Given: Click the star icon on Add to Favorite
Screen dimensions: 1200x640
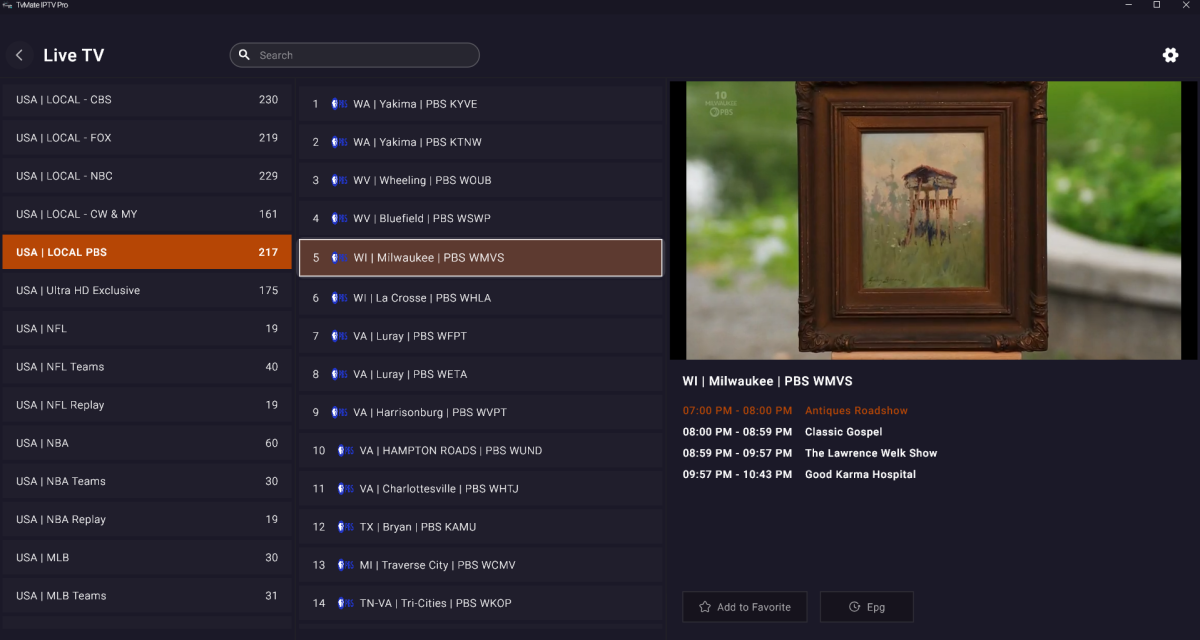Looking at the screenshot, I should point(705,607).
